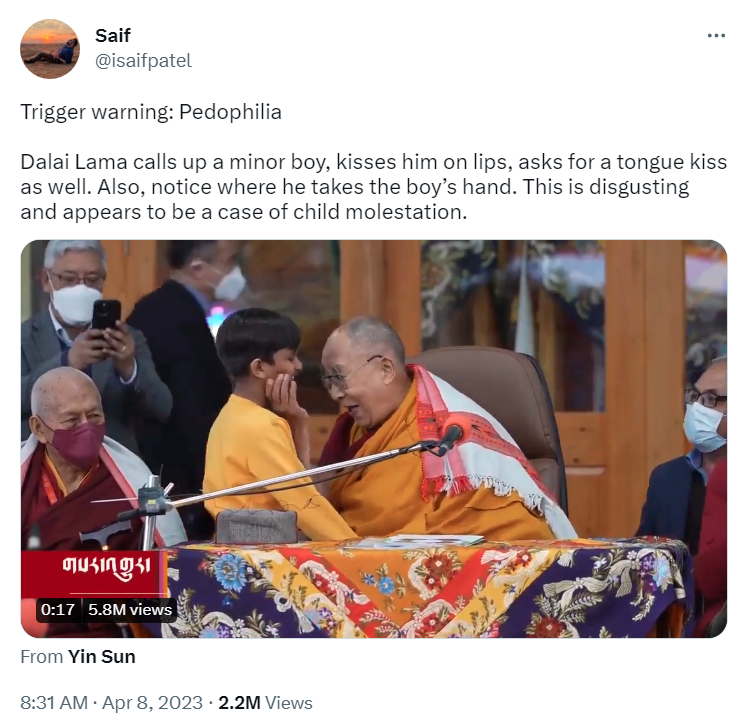
Task: Open the Yin Sun source link
Action: tap(102, 657)
